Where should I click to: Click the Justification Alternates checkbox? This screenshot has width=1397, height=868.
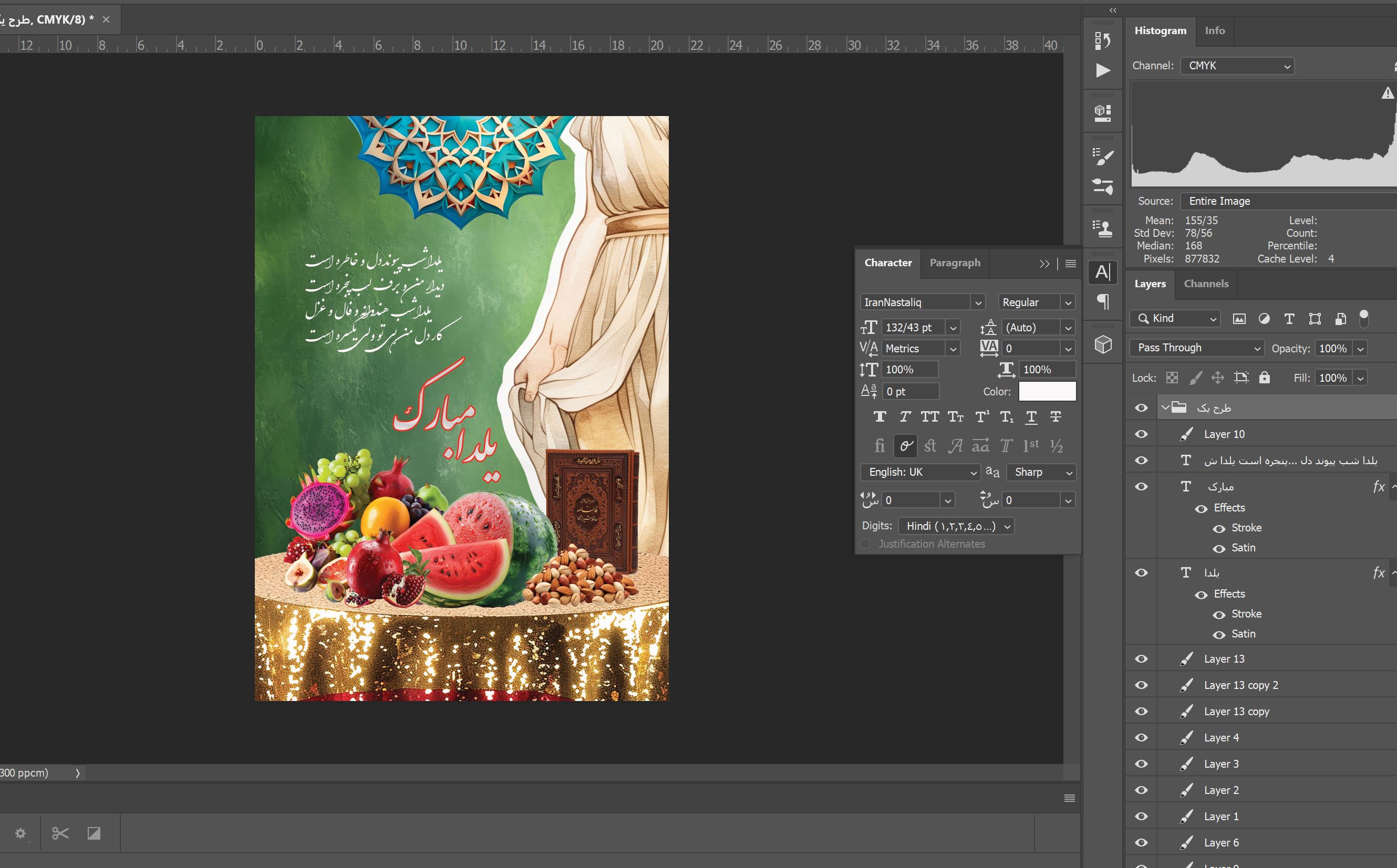click(x=864, y=543)
